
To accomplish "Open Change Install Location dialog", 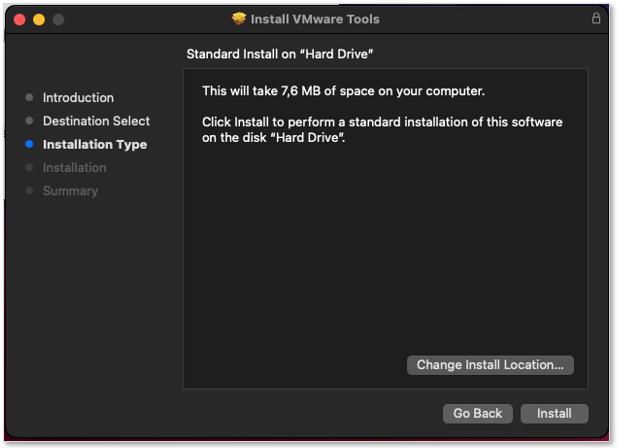I will (490, 365).
